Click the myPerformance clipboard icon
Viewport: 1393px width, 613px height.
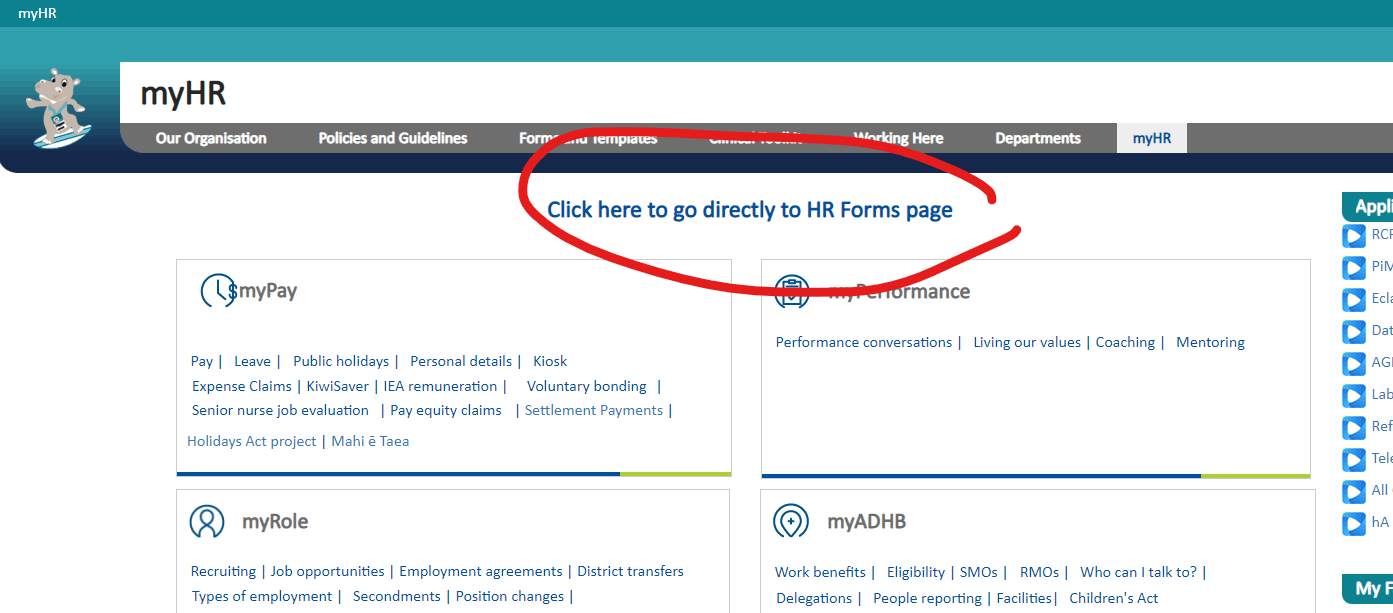click(792, 292)
